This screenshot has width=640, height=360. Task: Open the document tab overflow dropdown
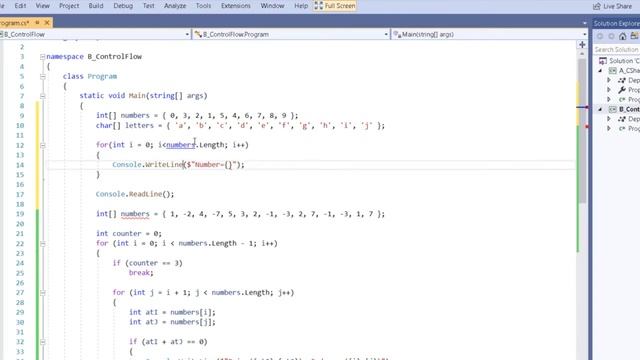click(x=584, y=23)
